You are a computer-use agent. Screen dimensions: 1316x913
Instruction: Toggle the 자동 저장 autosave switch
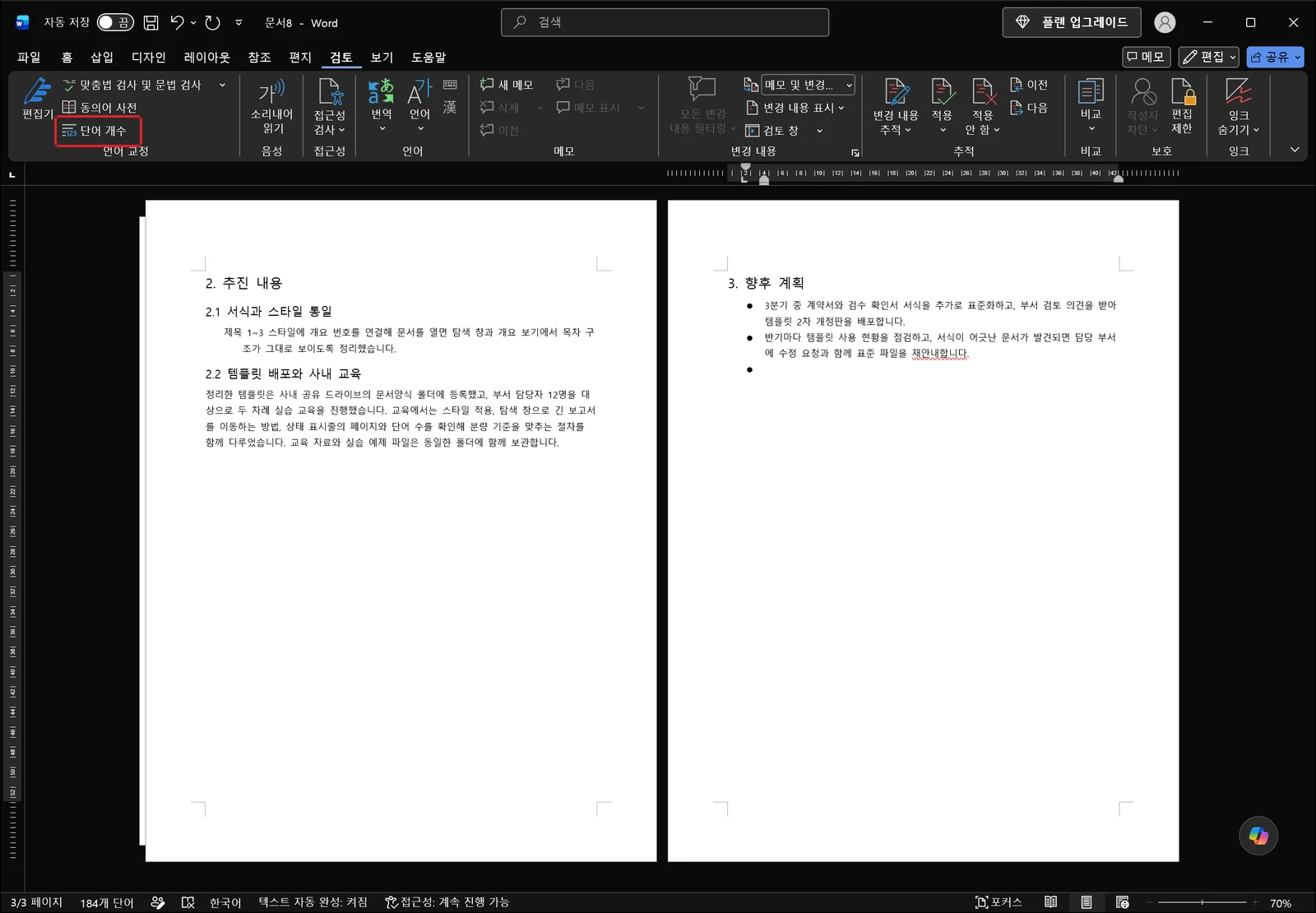click(115, 23)
